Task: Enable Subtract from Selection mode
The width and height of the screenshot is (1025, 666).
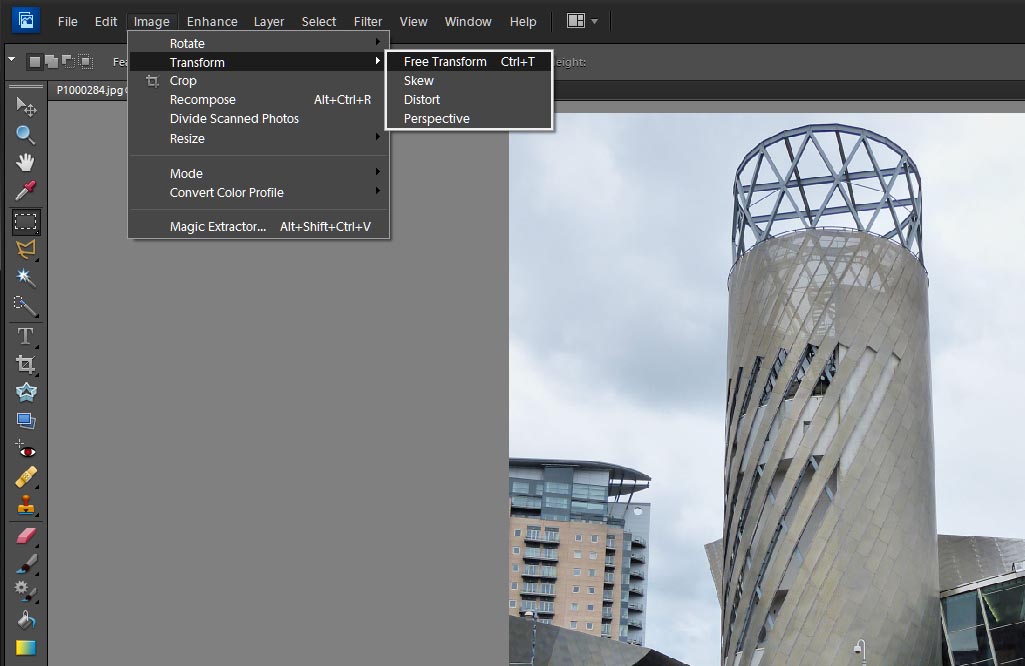Action: point(68,62)
